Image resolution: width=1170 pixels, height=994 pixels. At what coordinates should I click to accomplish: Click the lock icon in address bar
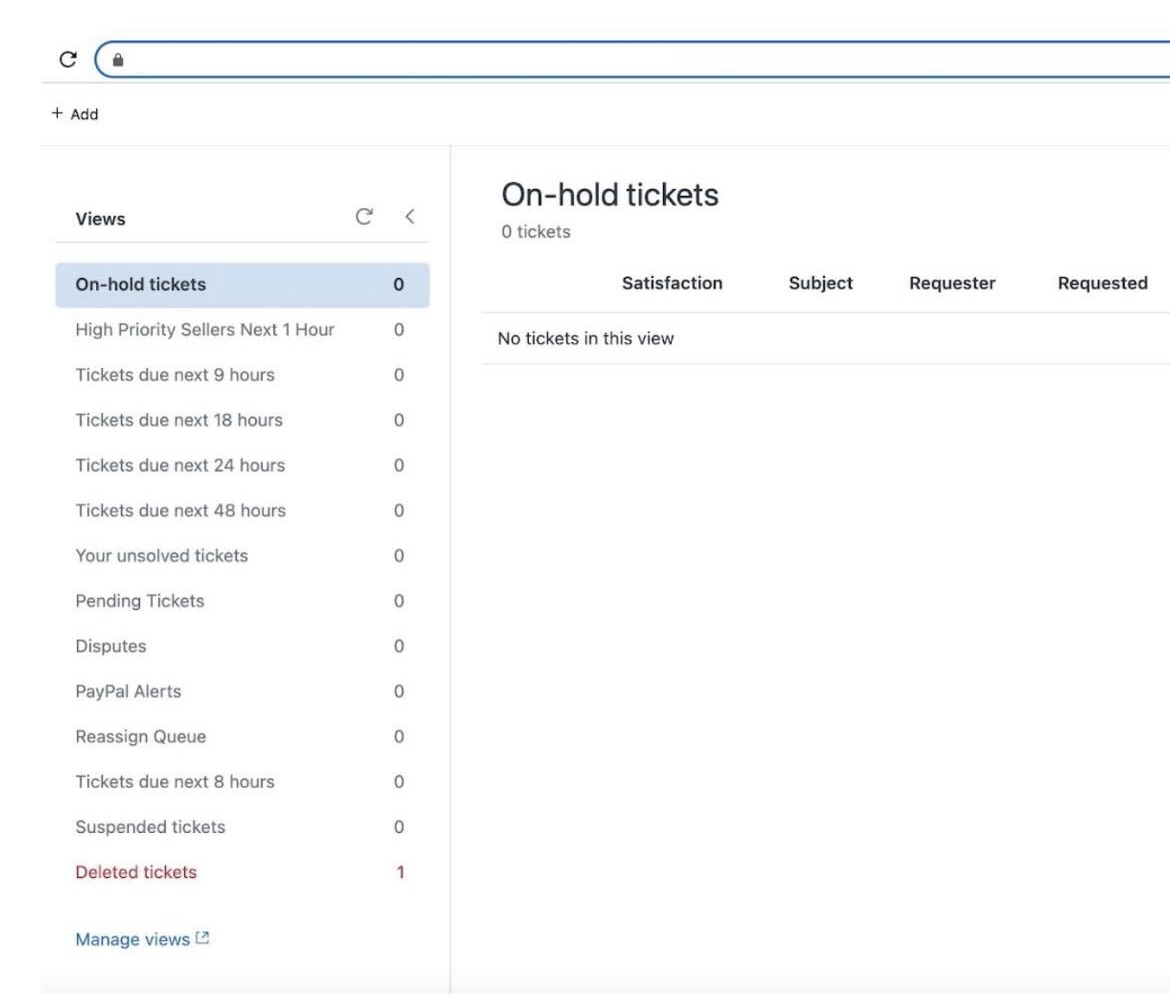point(118,60)
